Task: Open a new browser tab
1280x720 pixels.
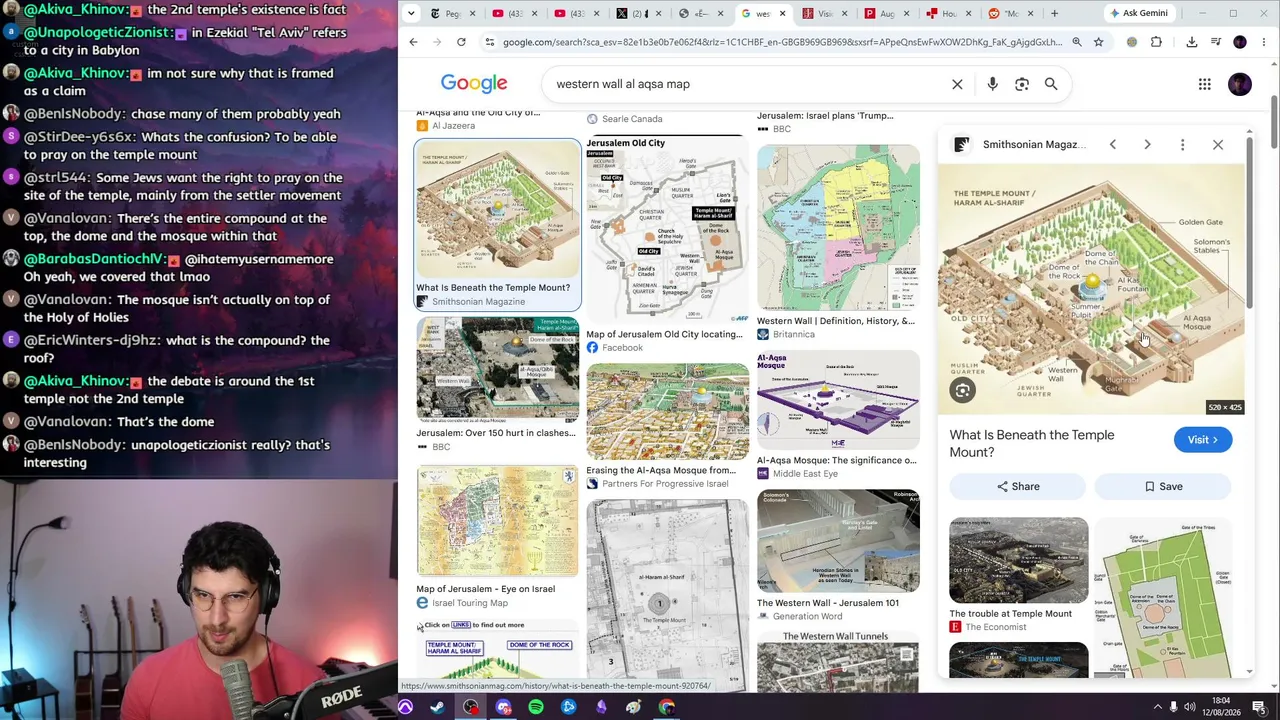Action: tap(1054, 13)
